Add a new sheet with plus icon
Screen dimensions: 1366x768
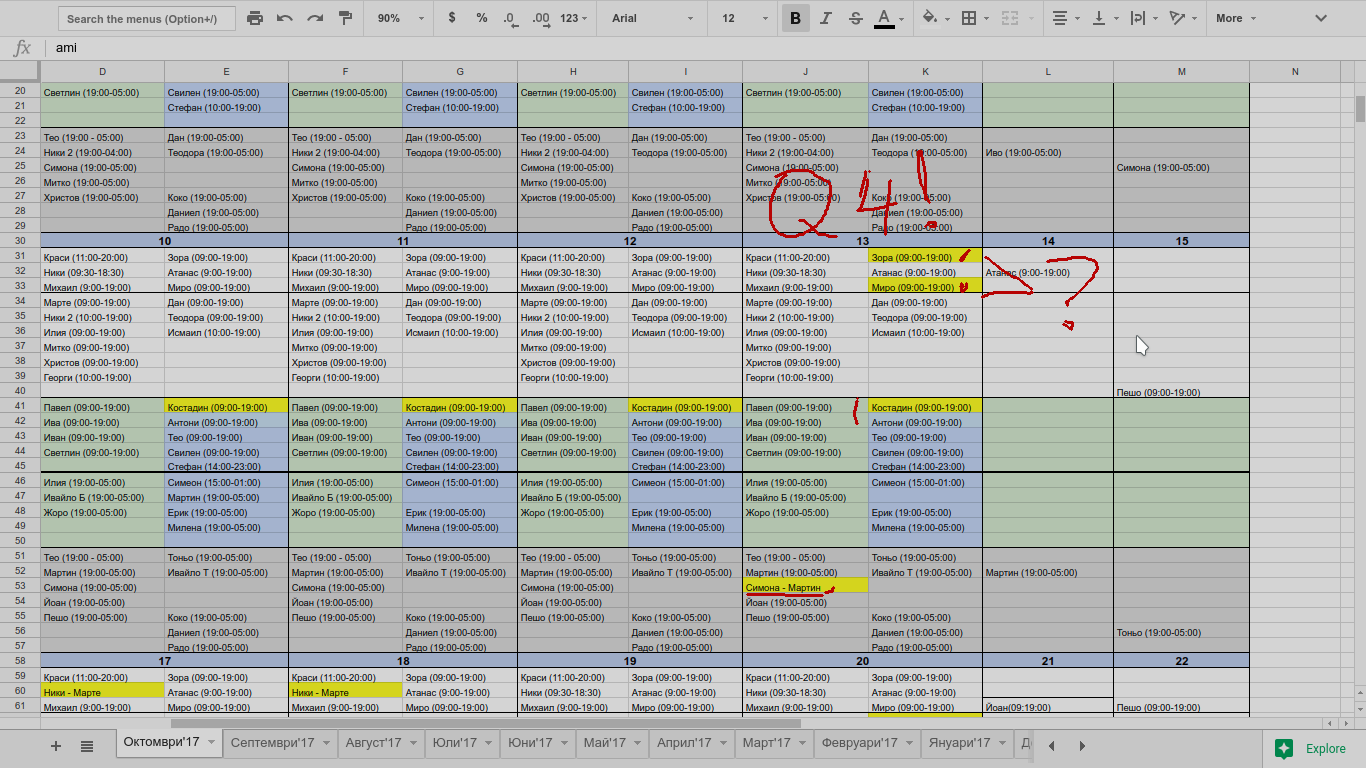coord(56,746)
